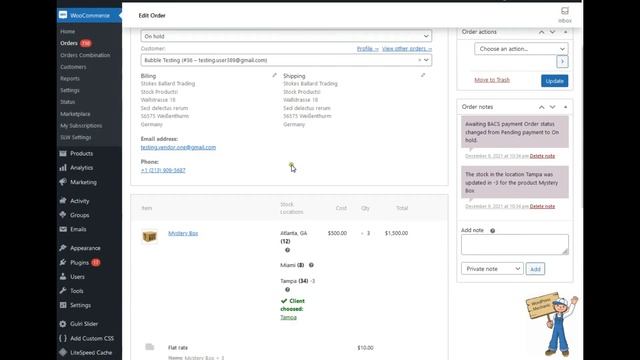This screenshot has width=640, height=360.
Task: Open the SLW Settings menu item
Action: 76,138
